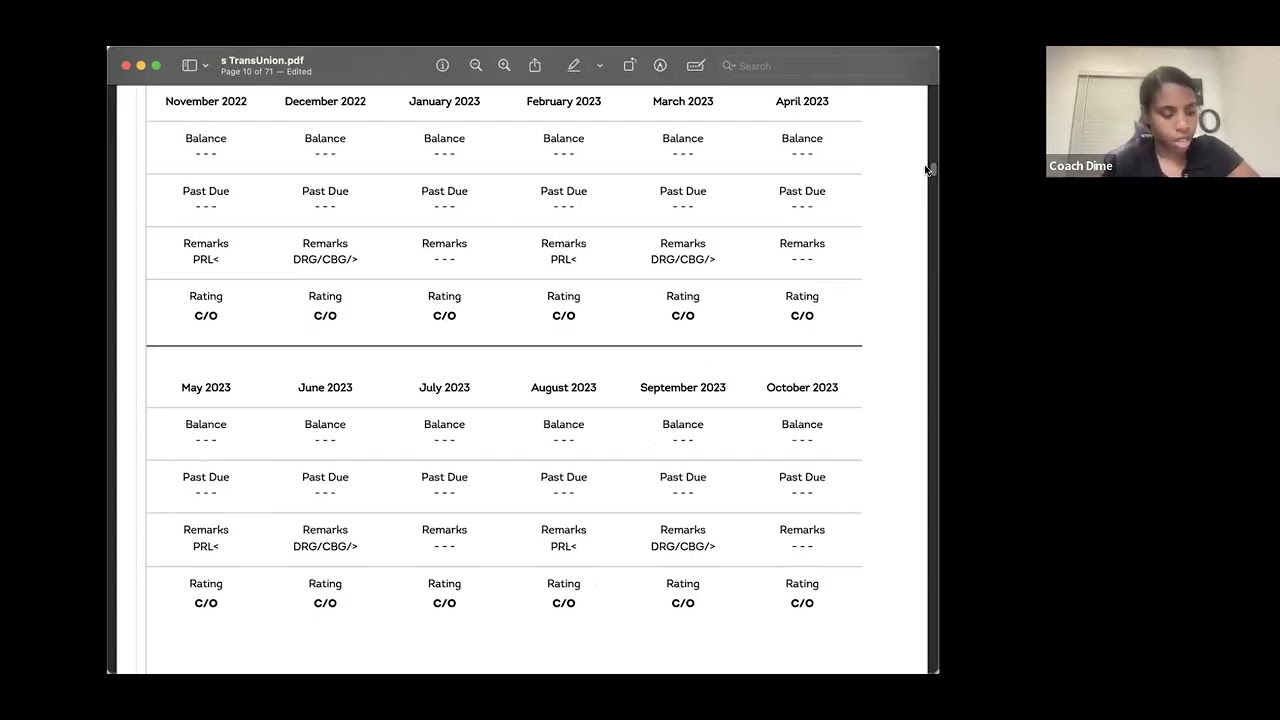Click 'PRL<' remark under February 2023
Viewport: 1280px width, 720px height.
coord(564,259)
